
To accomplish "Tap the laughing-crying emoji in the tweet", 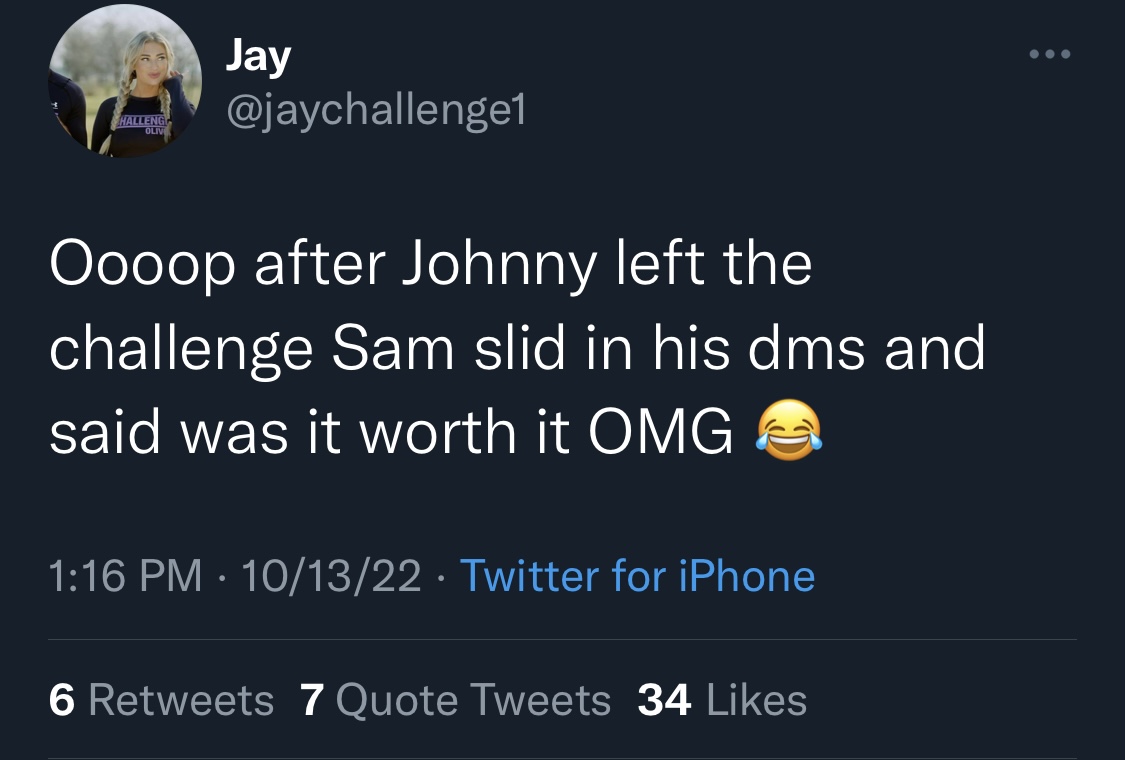I will (x=789, y=430).
